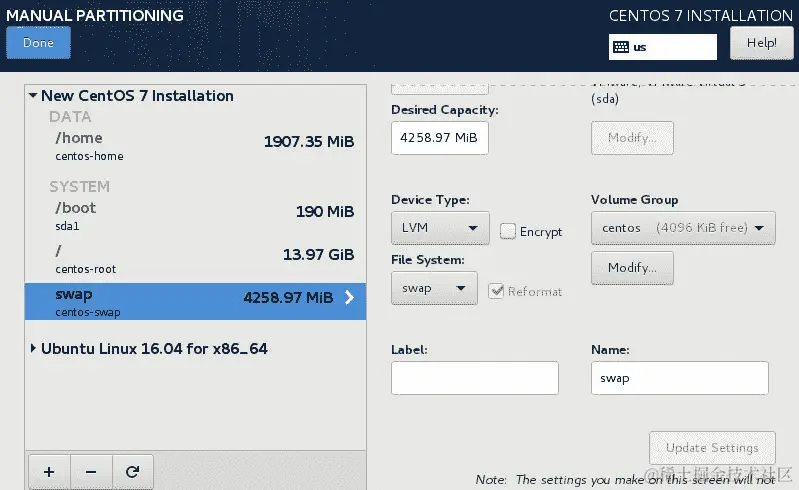The image size is (799, 490).
Task: Select the / centos-root partition
Action: (195, 259)
